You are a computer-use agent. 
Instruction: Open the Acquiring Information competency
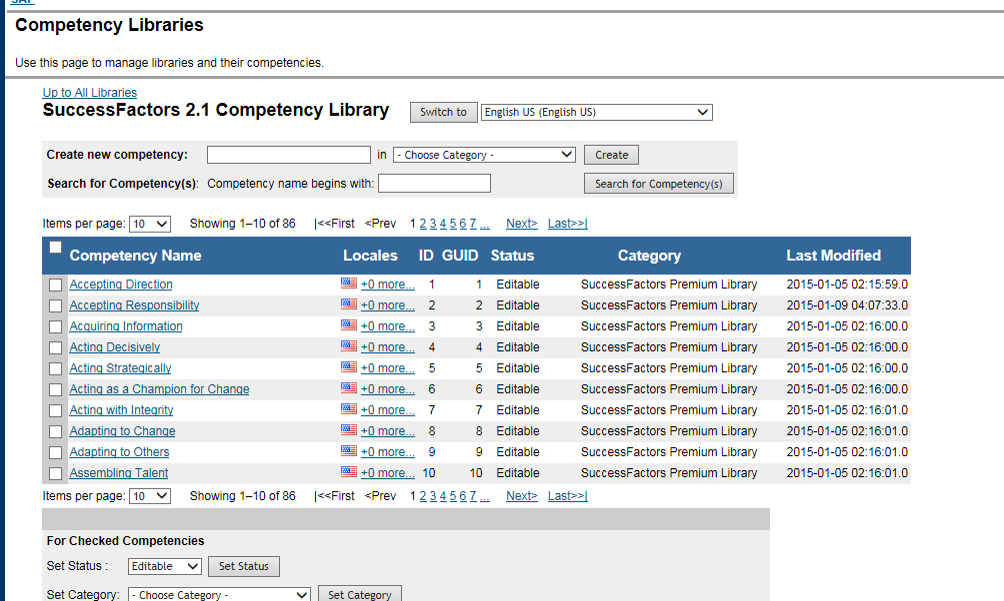coord(126,326)
